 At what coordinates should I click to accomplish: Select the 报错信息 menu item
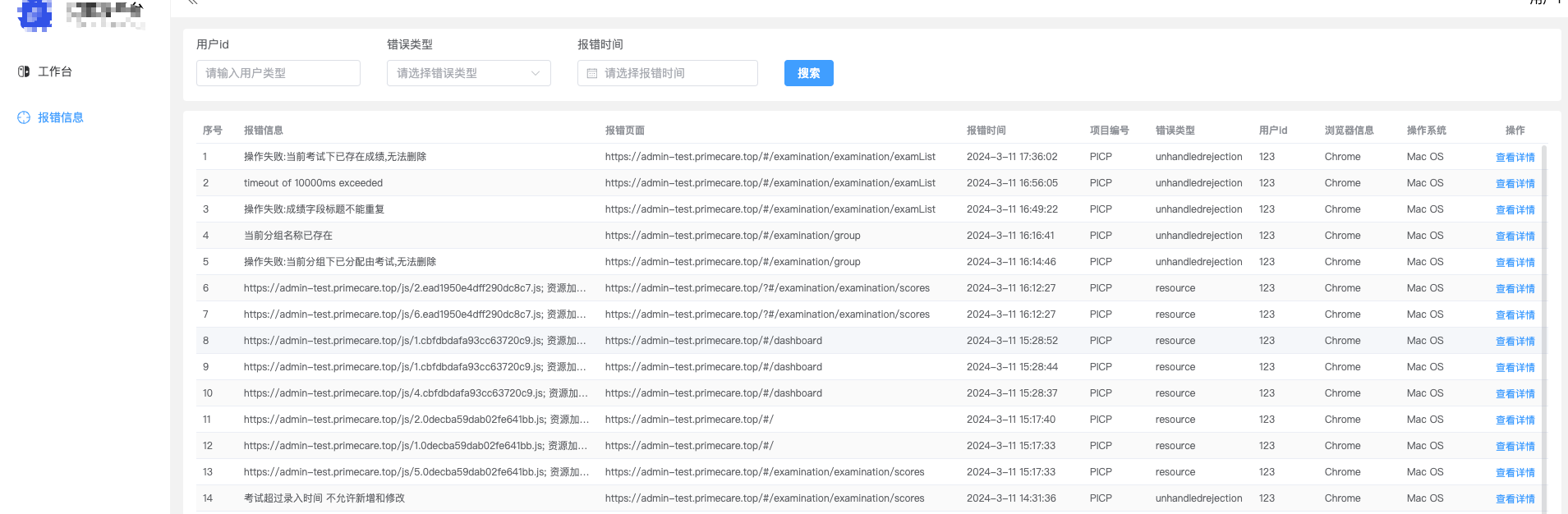pyautogui.click(x=61, y=117)
